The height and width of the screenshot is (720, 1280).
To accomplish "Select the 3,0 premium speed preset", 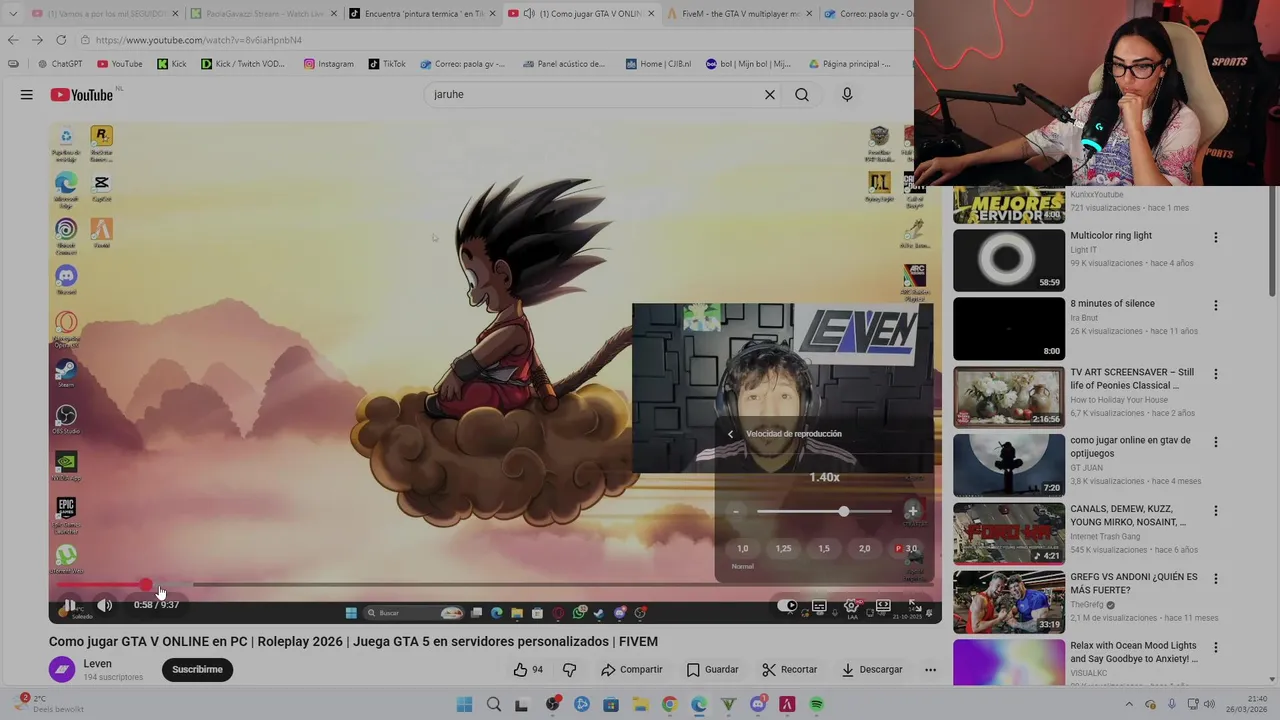I will tap(906, 549).
